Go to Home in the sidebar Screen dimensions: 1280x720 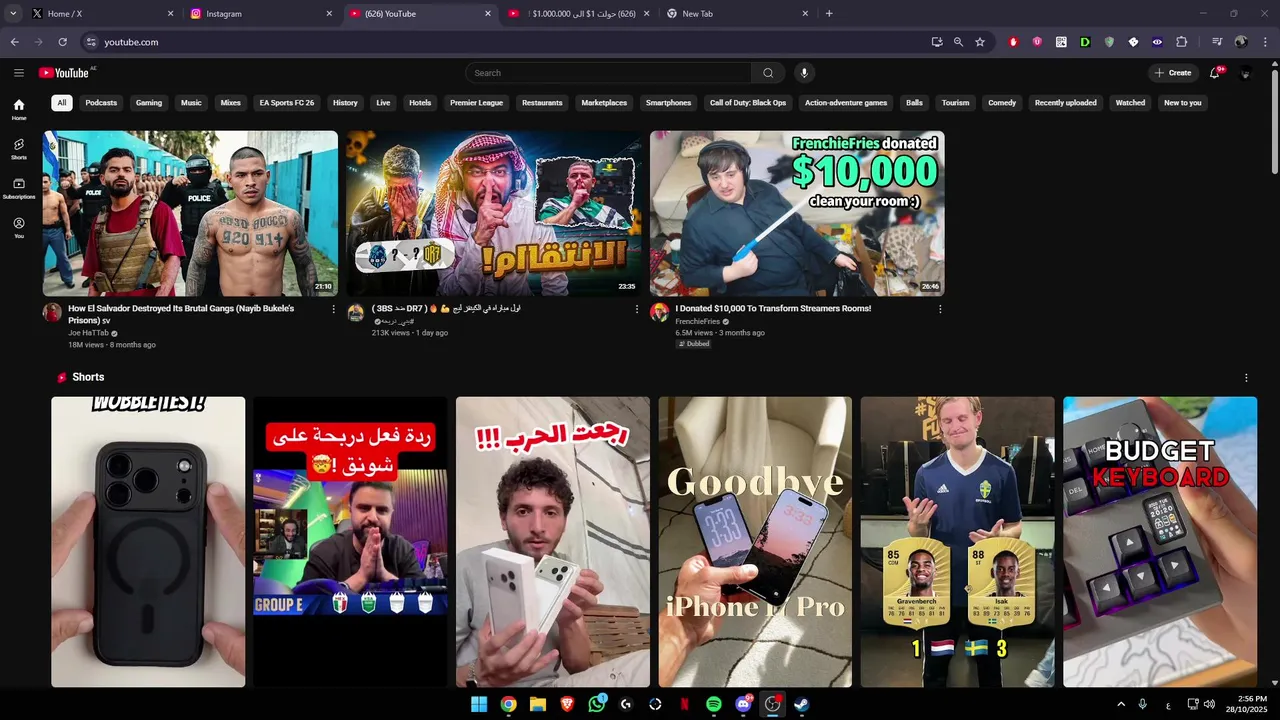tap(18, 110)
